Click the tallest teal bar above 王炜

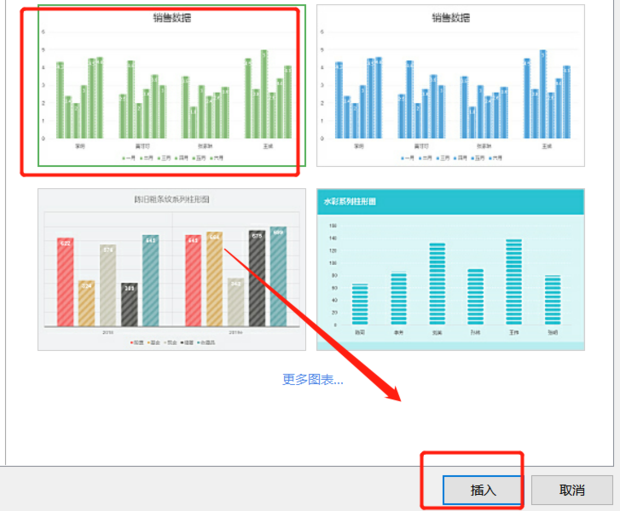514,281
